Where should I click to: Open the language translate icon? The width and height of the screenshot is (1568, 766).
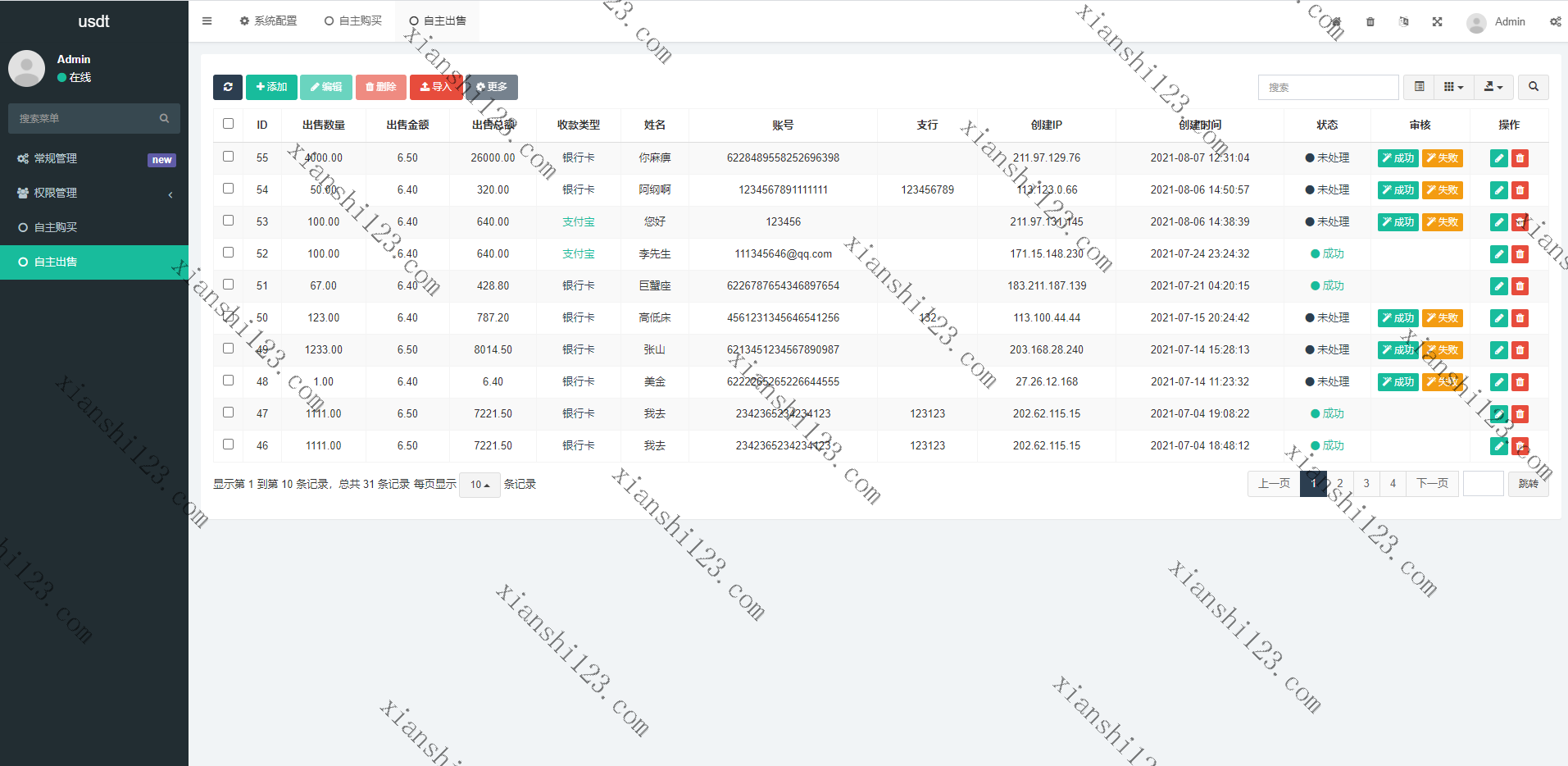click(1404, 21)
